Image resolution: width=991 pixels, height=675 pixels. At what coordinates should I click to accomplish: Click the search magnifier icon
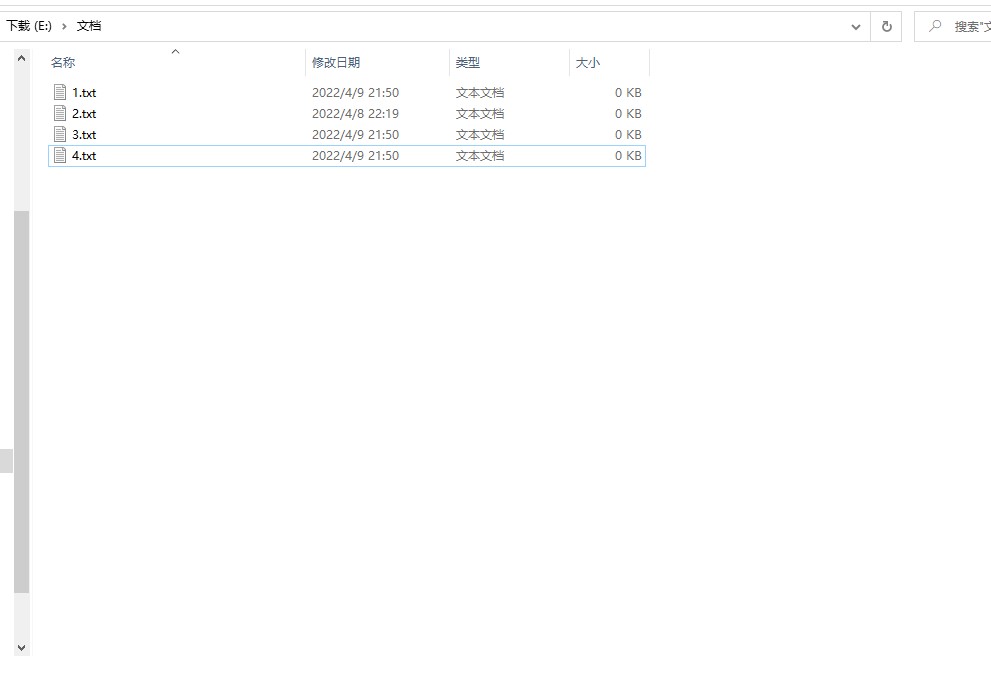935,26
